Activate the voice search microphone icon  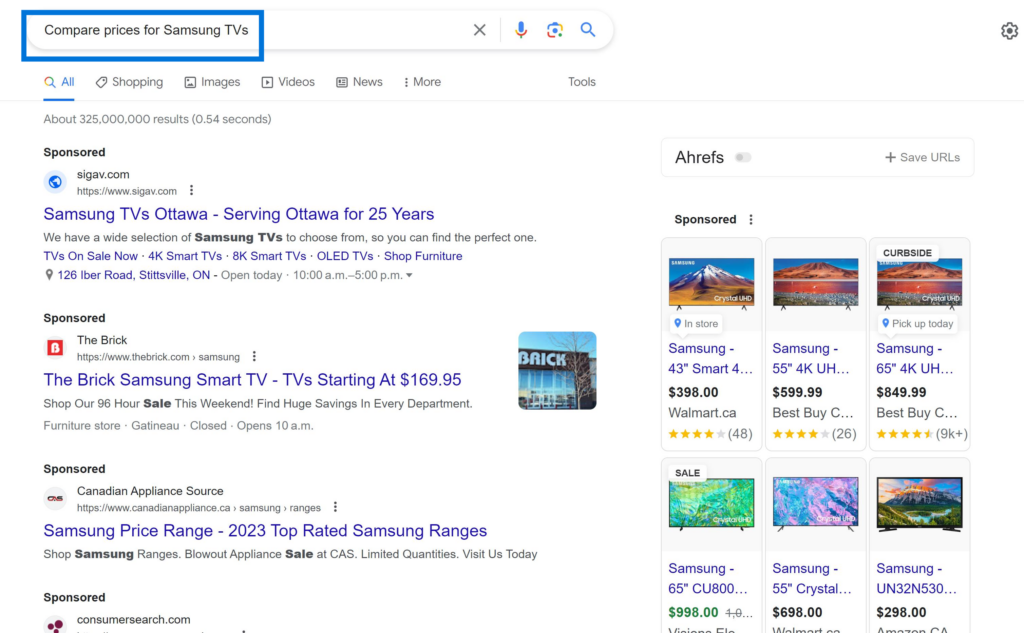tap(520, 30)
